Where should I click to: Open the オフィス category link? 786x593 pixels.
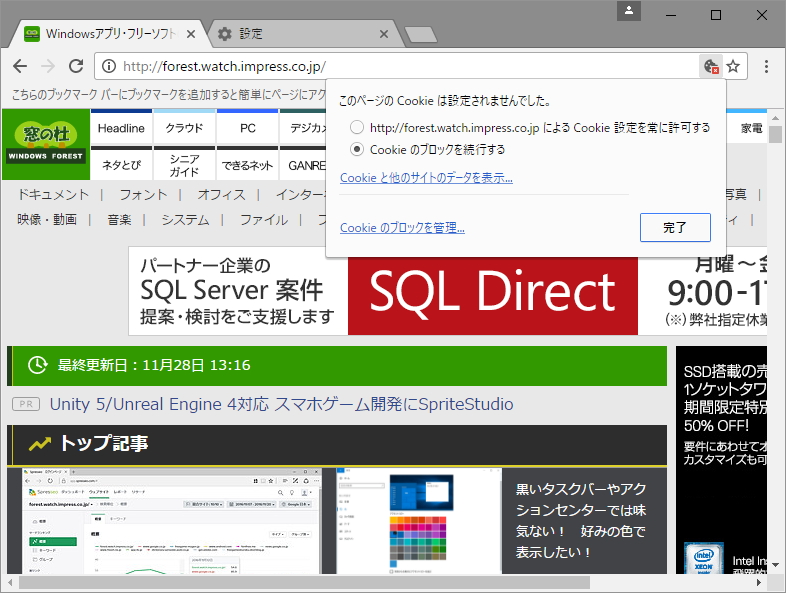tap(221, 194)
